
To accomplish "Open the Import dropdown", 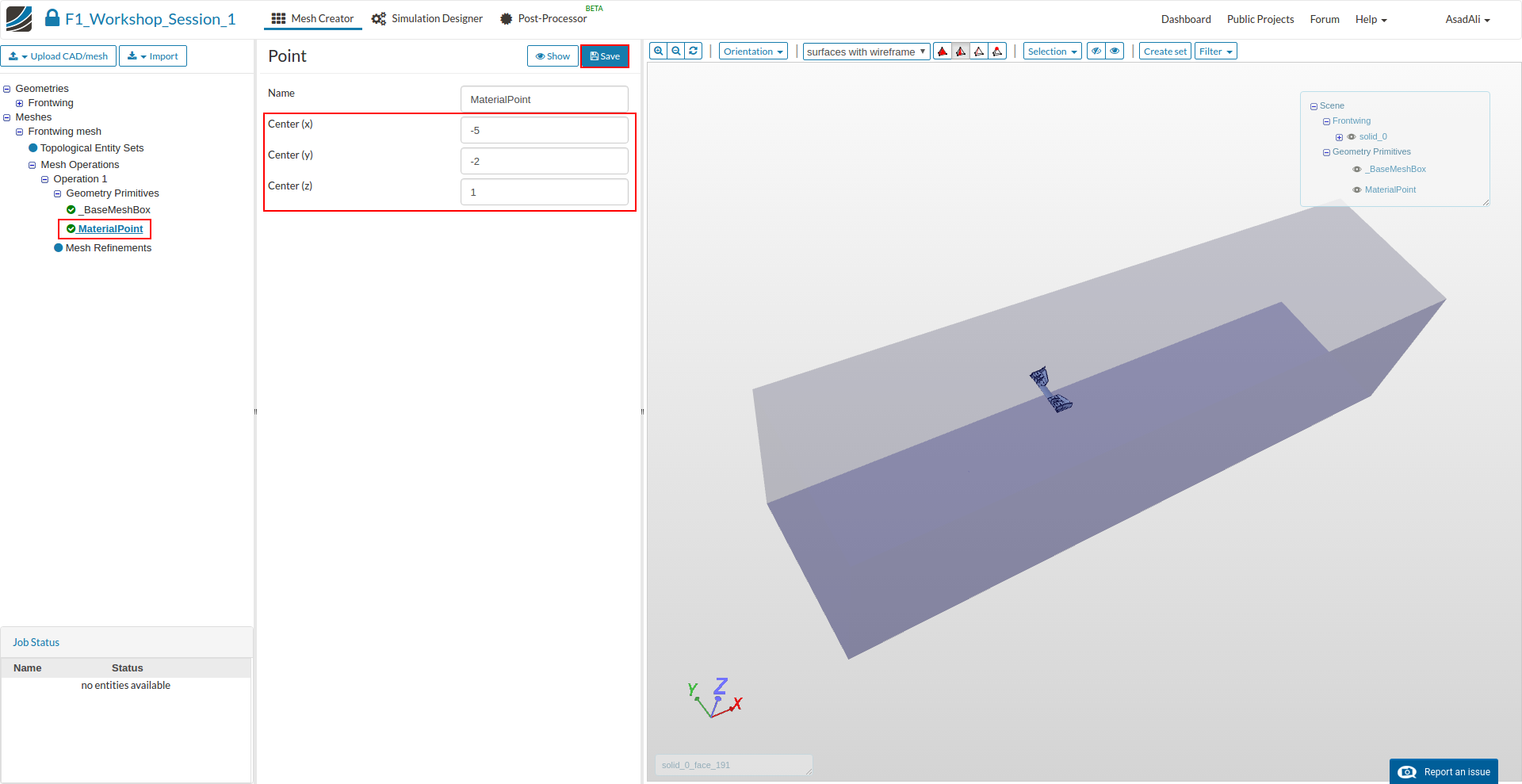I will click(153, 56).
